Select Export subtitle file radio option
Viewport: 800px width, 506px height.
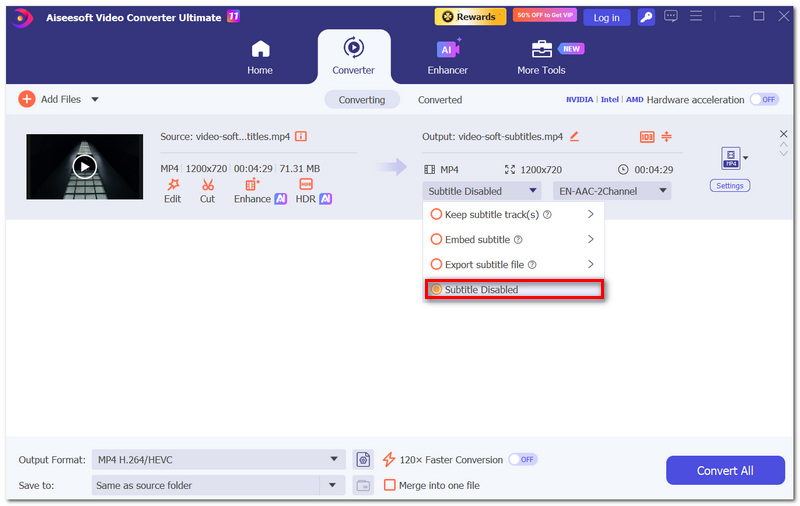click(x=436, y=264)
